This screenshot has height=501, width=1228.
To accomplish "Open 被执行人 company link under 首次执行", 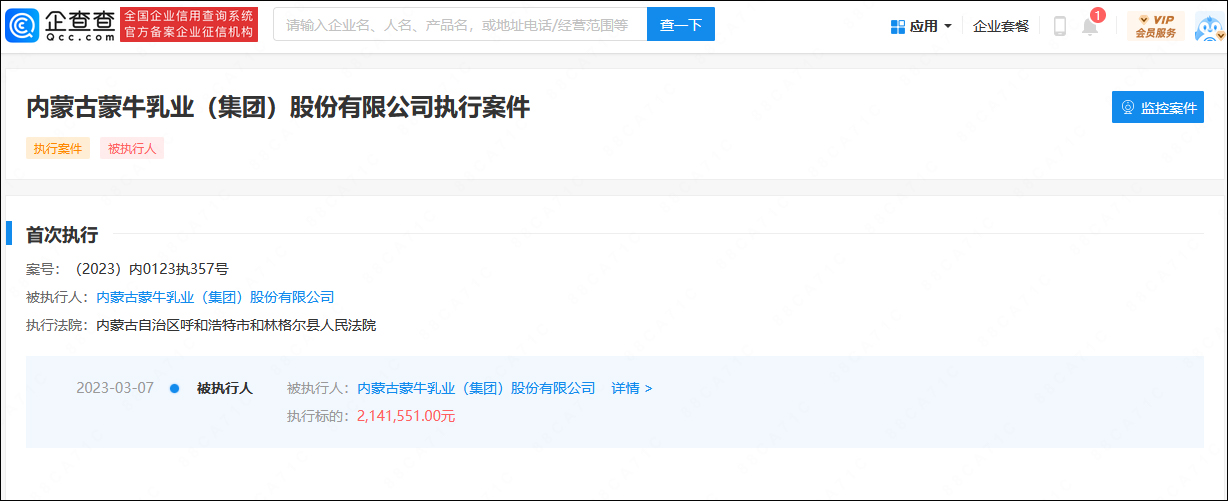I will [215, 297].
